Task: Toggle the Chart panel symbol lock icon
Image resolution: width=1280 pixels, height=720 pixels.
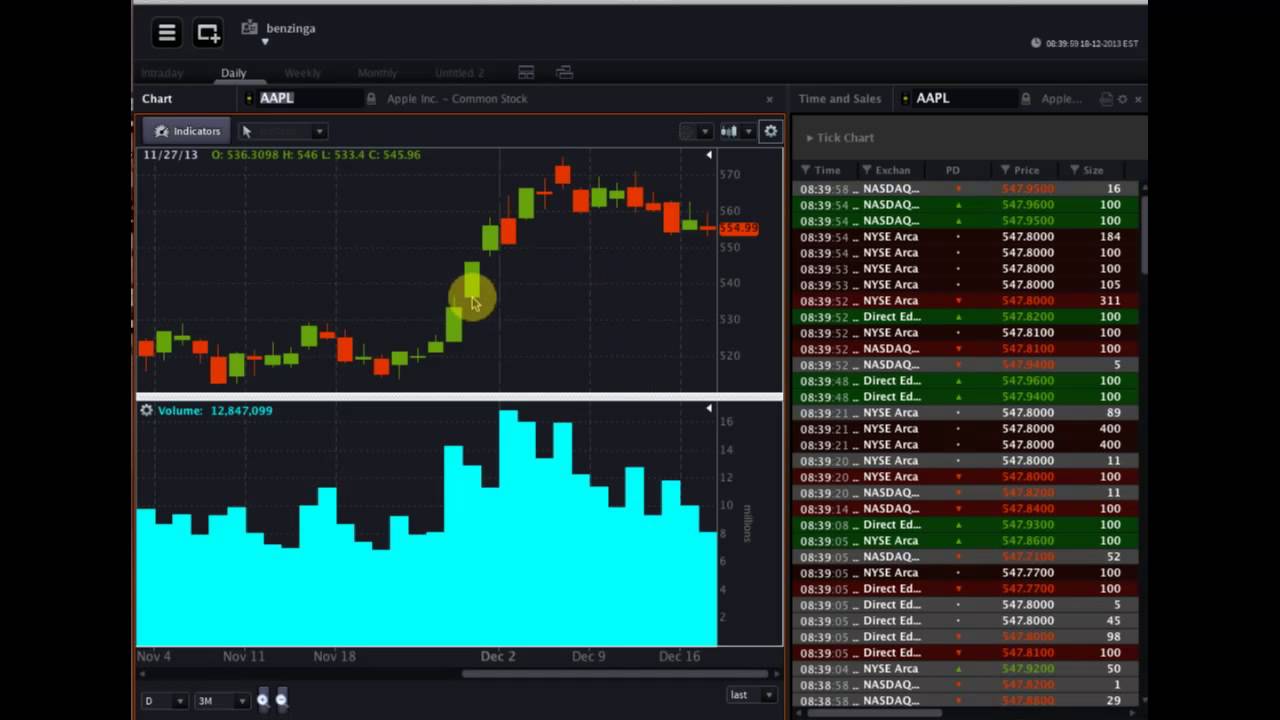Action: pos(371,98)
